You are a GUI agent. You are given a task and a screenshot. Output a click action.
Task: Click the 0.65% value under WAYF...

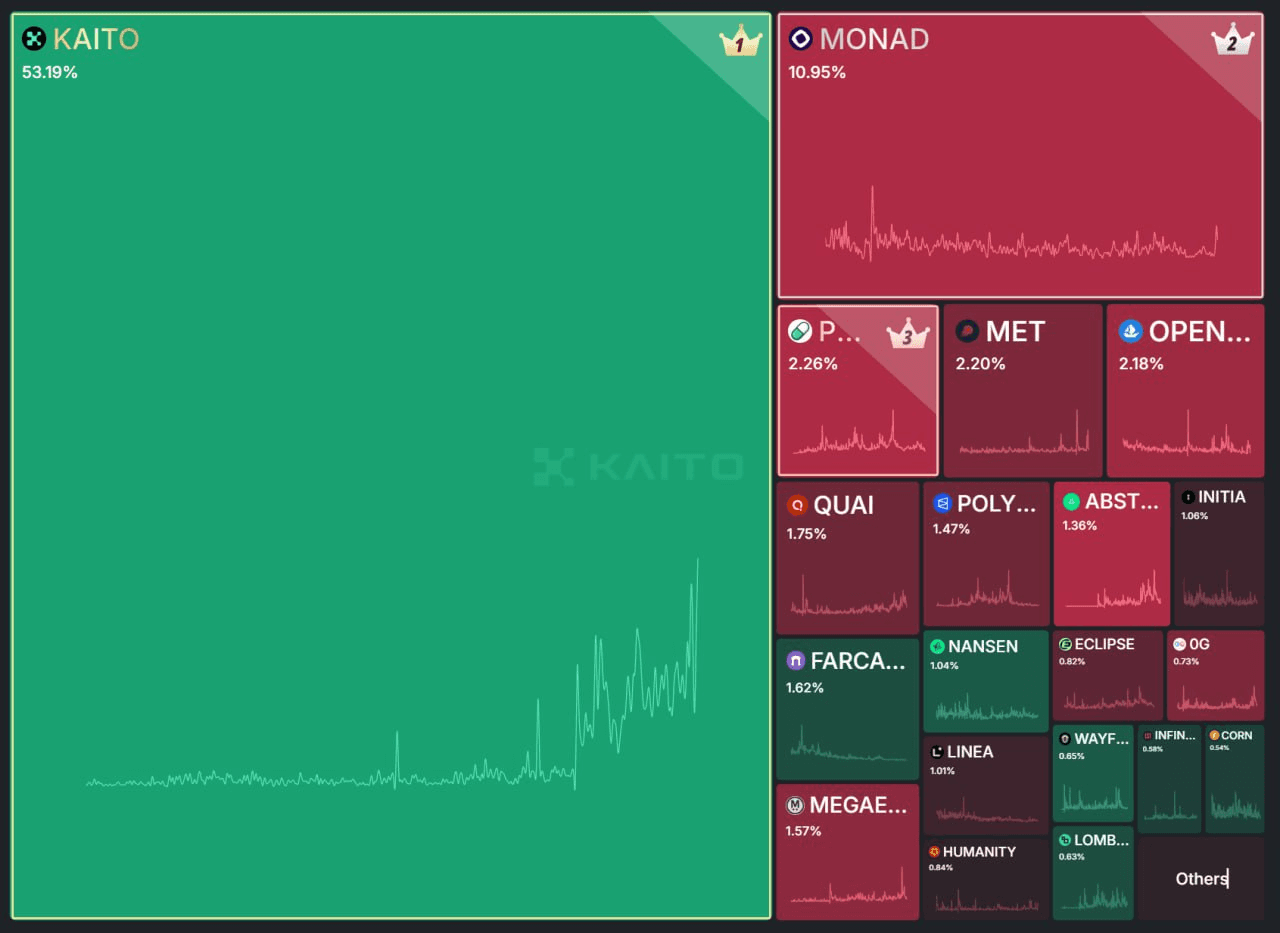tap(1071, 756)
